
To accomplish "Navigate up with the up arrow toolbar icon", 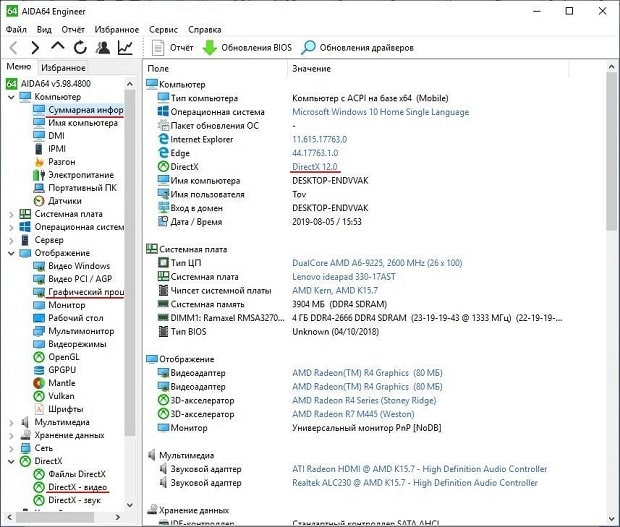I will coord(58,47).
